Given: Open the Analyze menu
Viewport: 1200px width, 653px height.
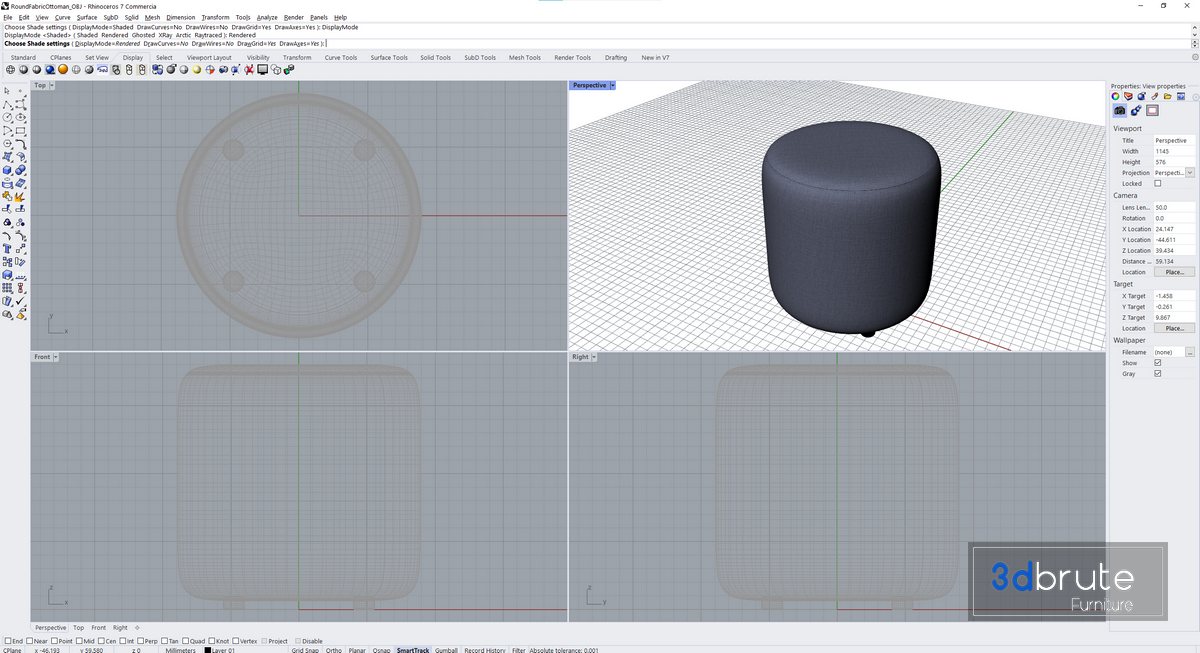Looking at the screenshot, I should click(267, 17).
